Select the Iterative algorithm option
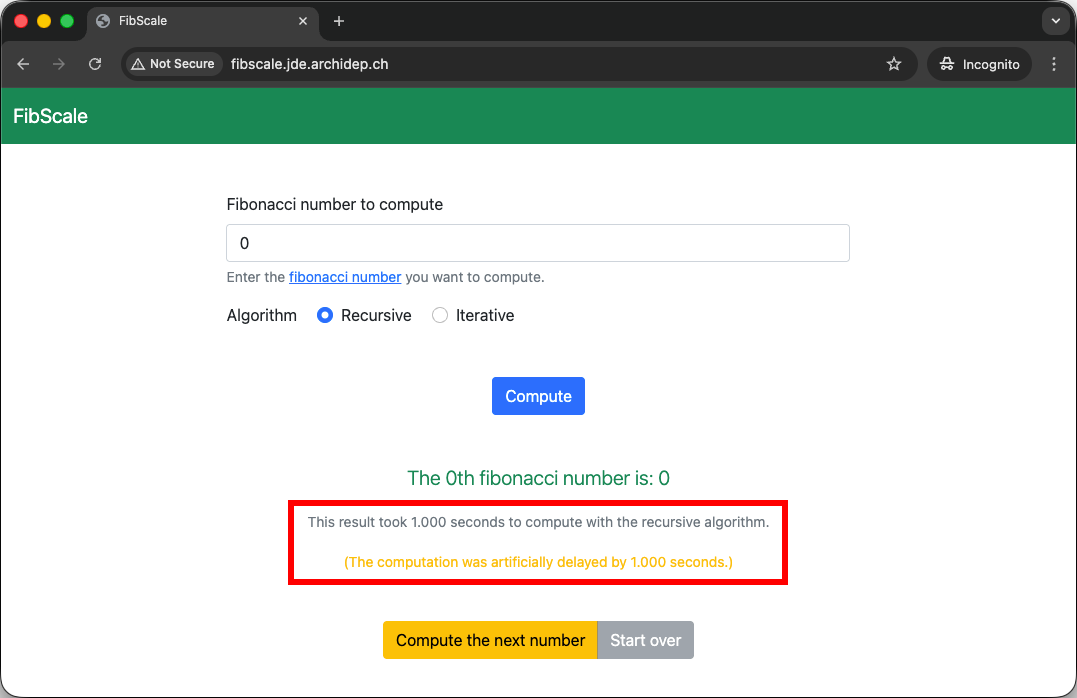The image size is (1077, 698). [x=440, y=315]
